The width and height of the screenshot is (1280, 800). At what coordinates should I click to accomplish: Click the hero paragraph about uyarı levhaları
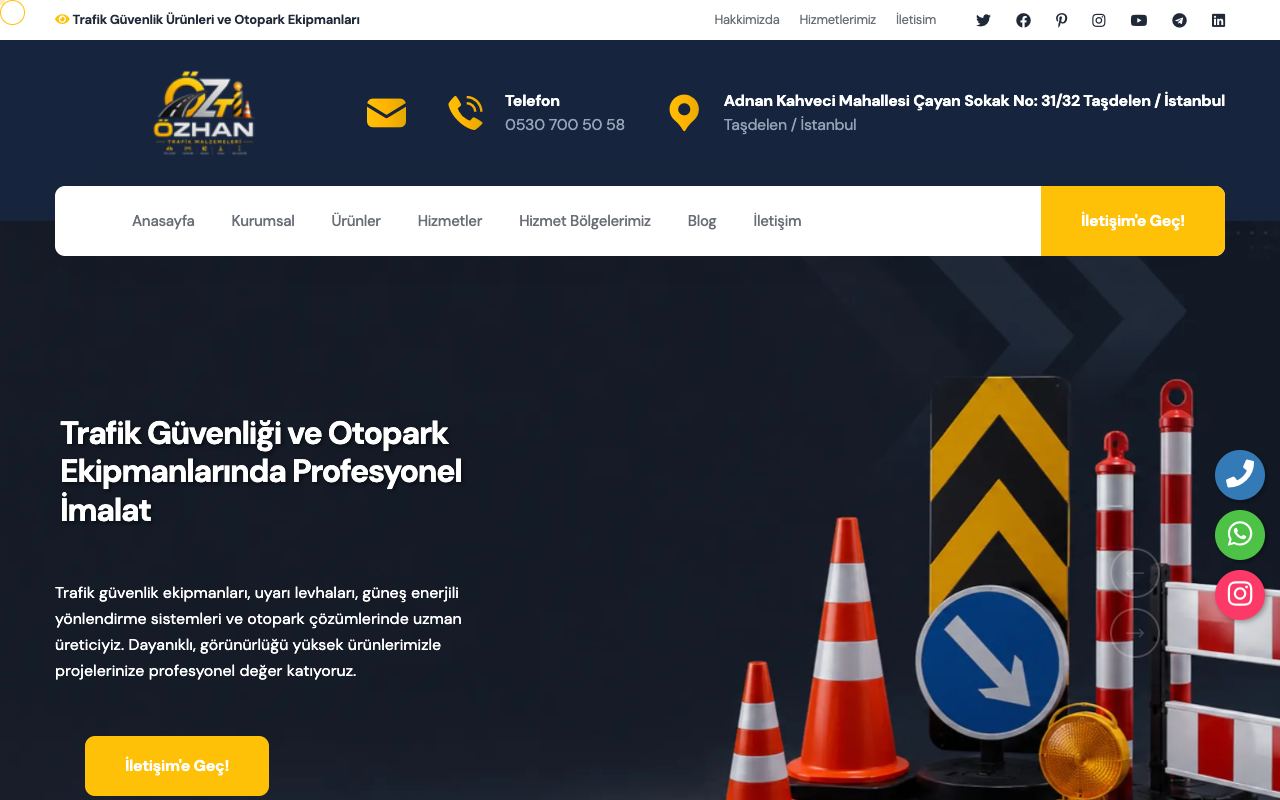(258, 632)
